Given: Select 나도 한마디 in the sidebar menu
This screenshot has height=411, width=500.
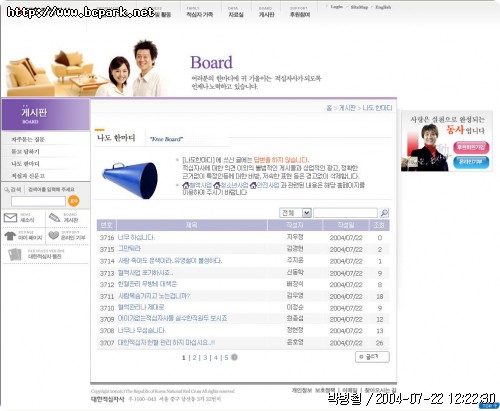Looking at the screenshot, I should point(25,163).
